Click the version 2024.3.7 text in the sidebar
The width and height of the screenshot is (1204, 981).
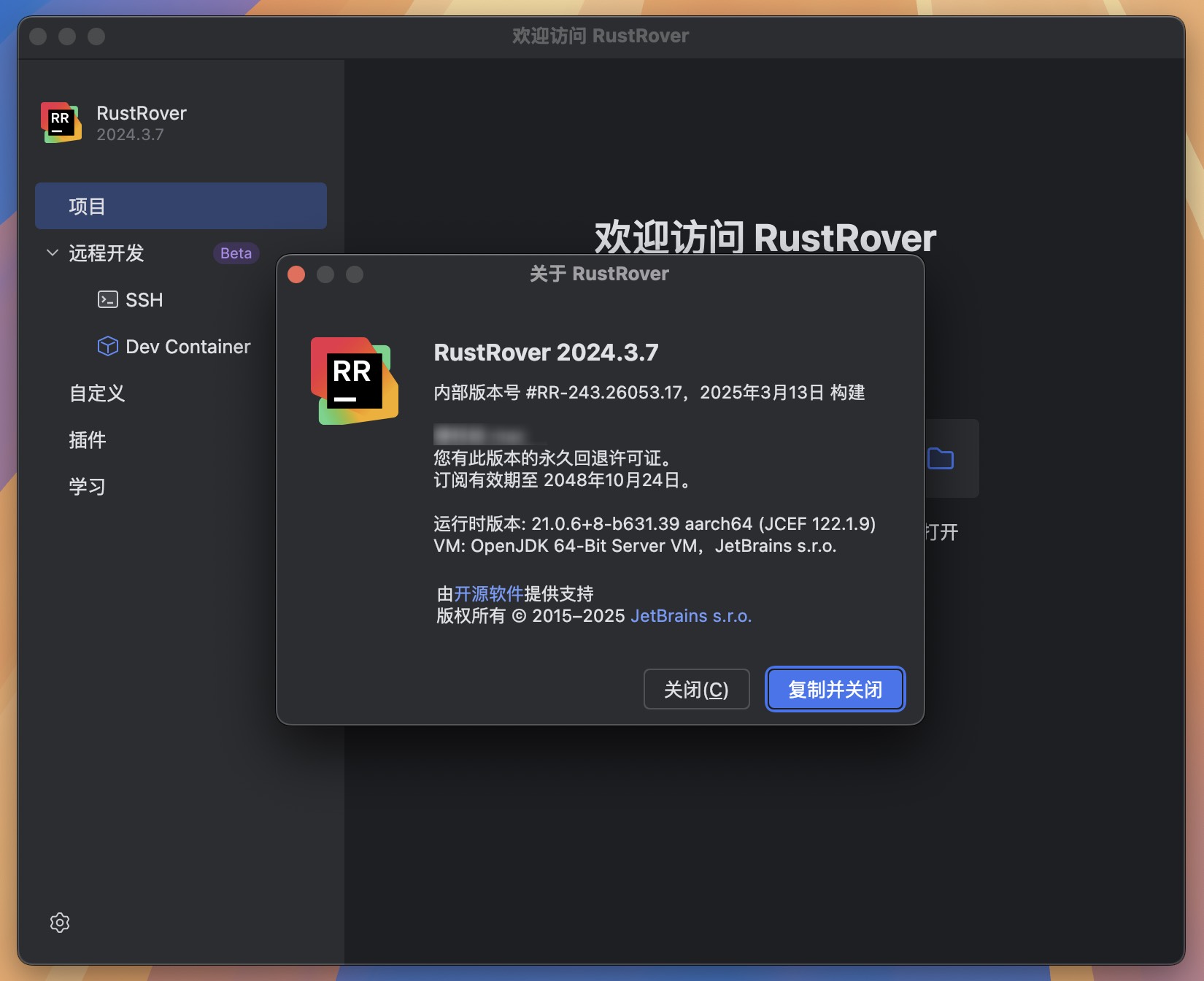(130, 135)
